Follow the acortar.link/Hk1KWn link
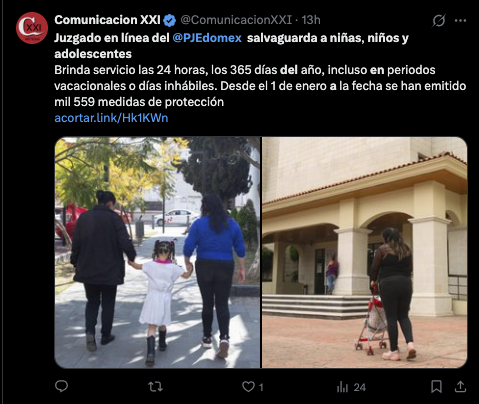479x404 pixels. pos(111,118)
